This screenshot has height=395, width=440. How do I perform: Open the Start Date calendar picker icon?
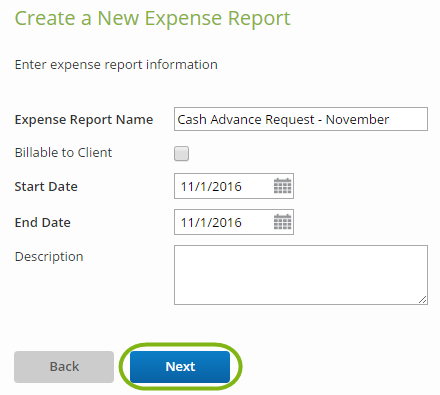[x=282, y=186]
